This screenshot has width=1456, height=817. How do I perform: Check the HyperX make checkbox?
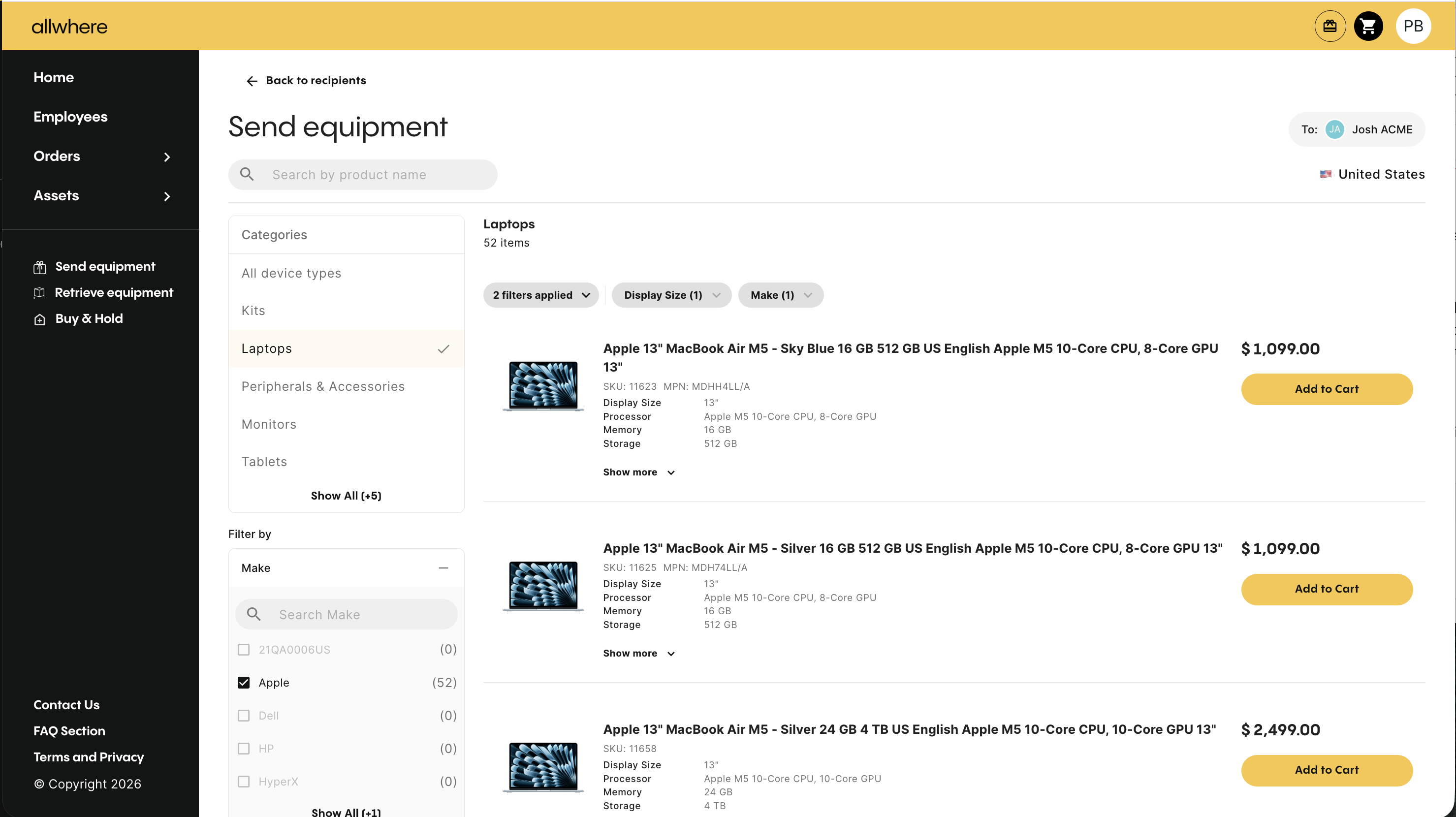(x=244, y=782)
